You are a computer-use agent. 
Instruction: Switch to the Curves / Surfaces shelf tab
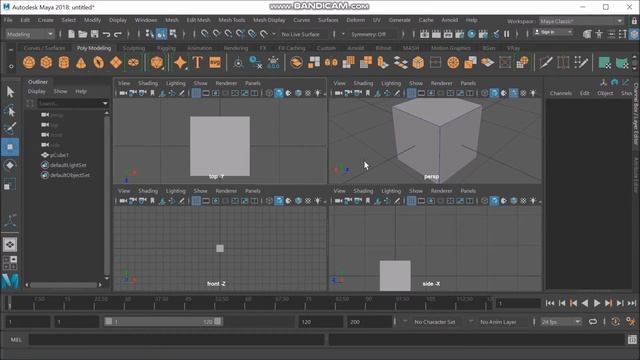(44, 48)
